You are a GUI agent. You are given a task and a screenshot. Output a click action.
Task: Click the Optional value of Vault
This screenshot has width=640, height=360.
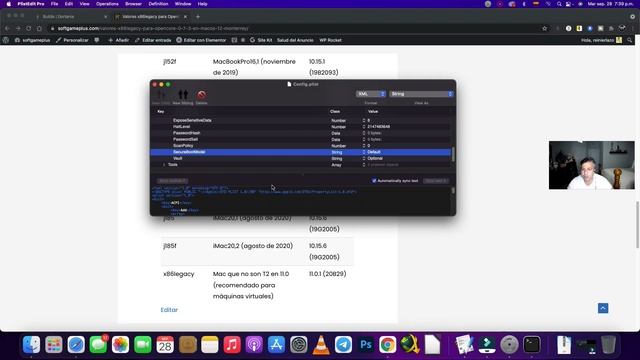(x=375, y=158)
